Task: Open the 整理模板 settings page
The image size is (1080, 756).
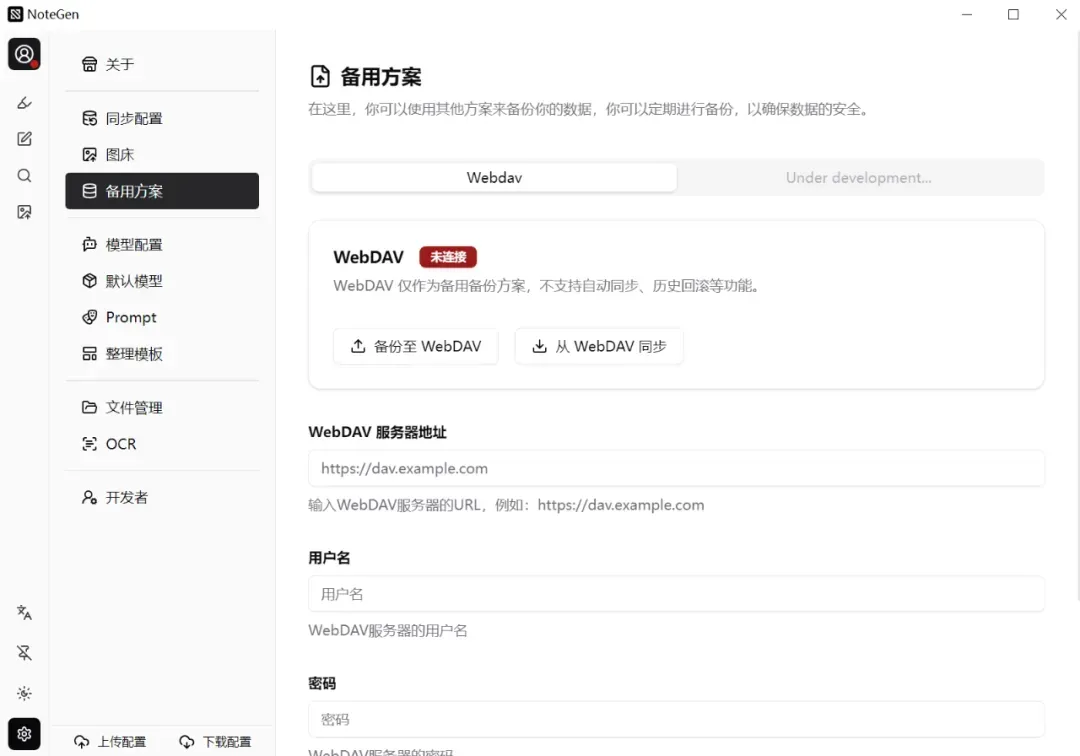Action: (x=162, y=354)
